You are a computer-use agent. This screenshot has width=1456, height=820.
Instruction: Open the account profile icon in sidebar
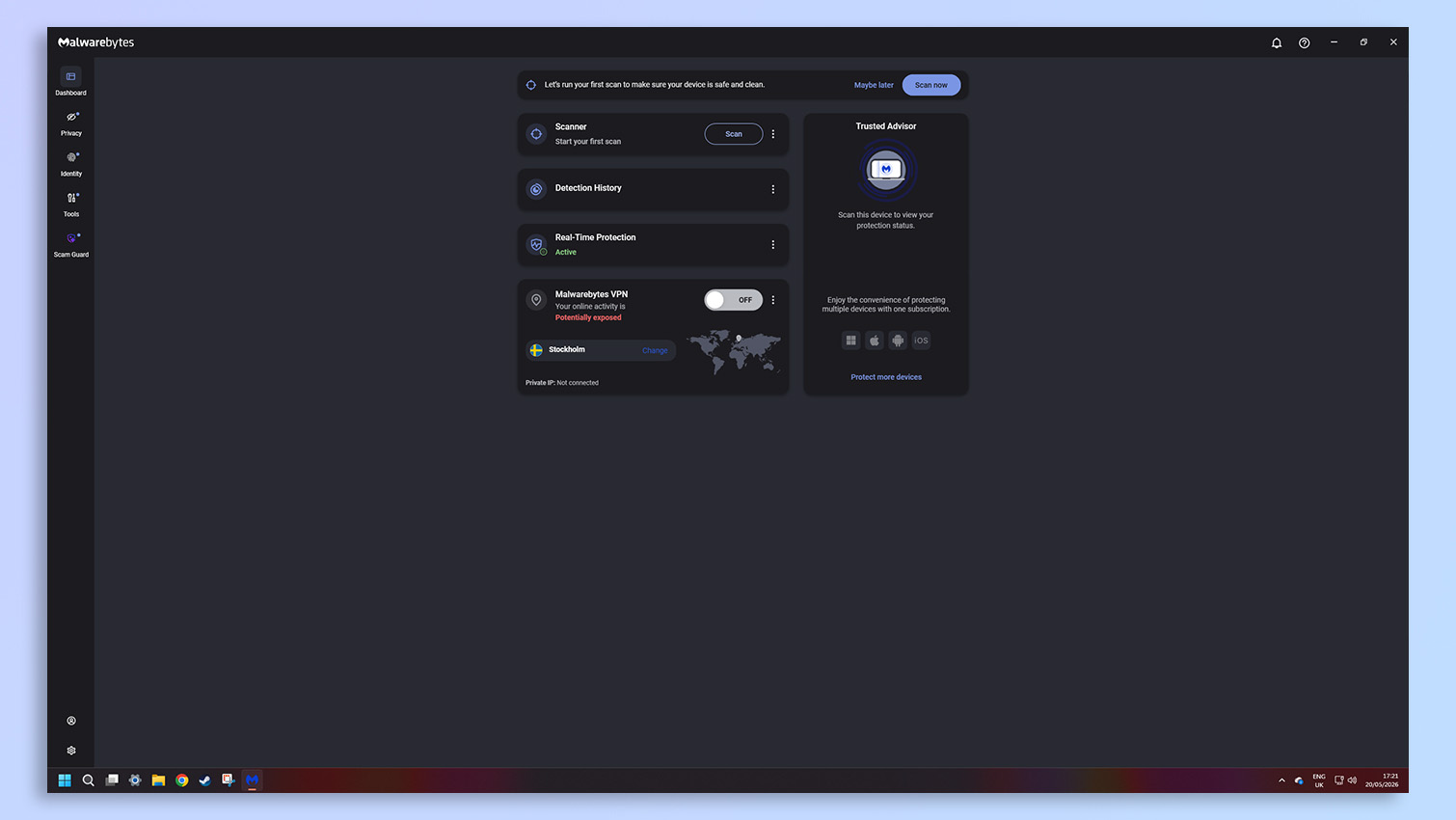point(71,721)
